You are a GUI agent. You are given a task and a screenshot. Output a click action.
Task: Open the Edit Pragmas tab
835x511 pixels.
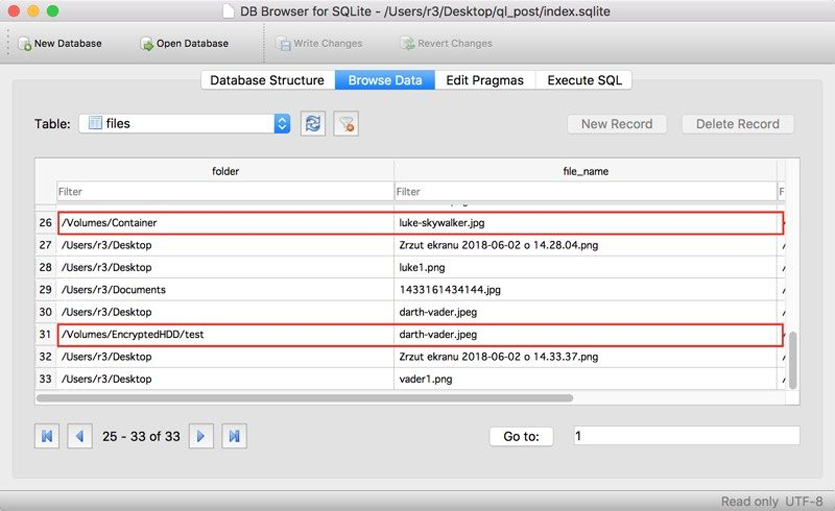[x=484, y=80]
